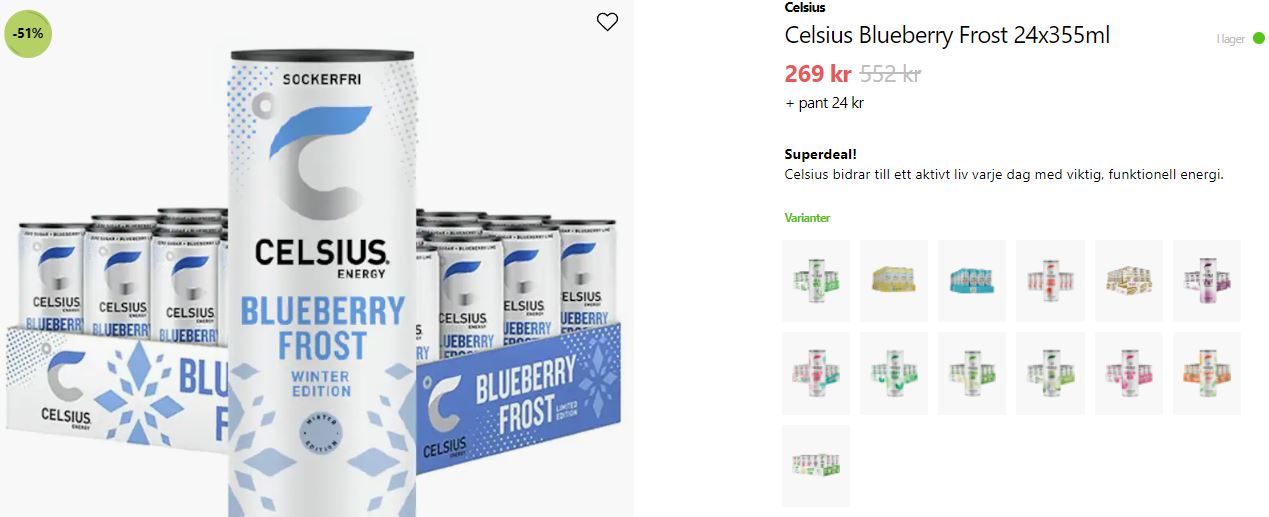1269x517 pixels.
Task: Click the sale price 269 kr
Action: pyautogui.click(x=818, y=73)
